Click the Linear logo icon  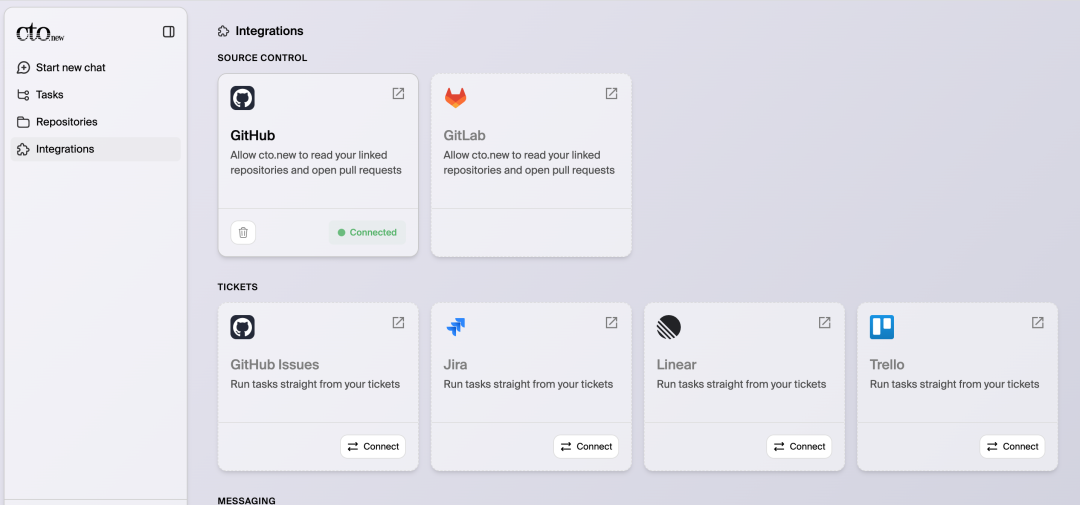point(668,327)
